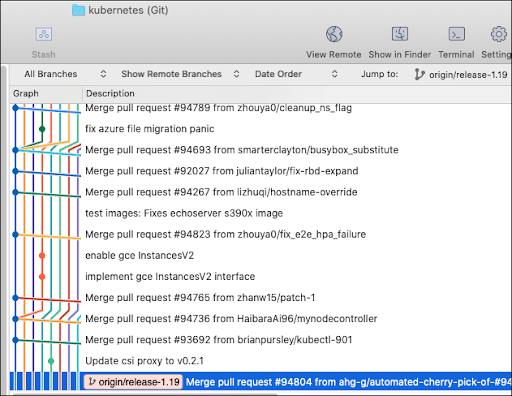Click branch icon next to Jump to

pos(419,74)
